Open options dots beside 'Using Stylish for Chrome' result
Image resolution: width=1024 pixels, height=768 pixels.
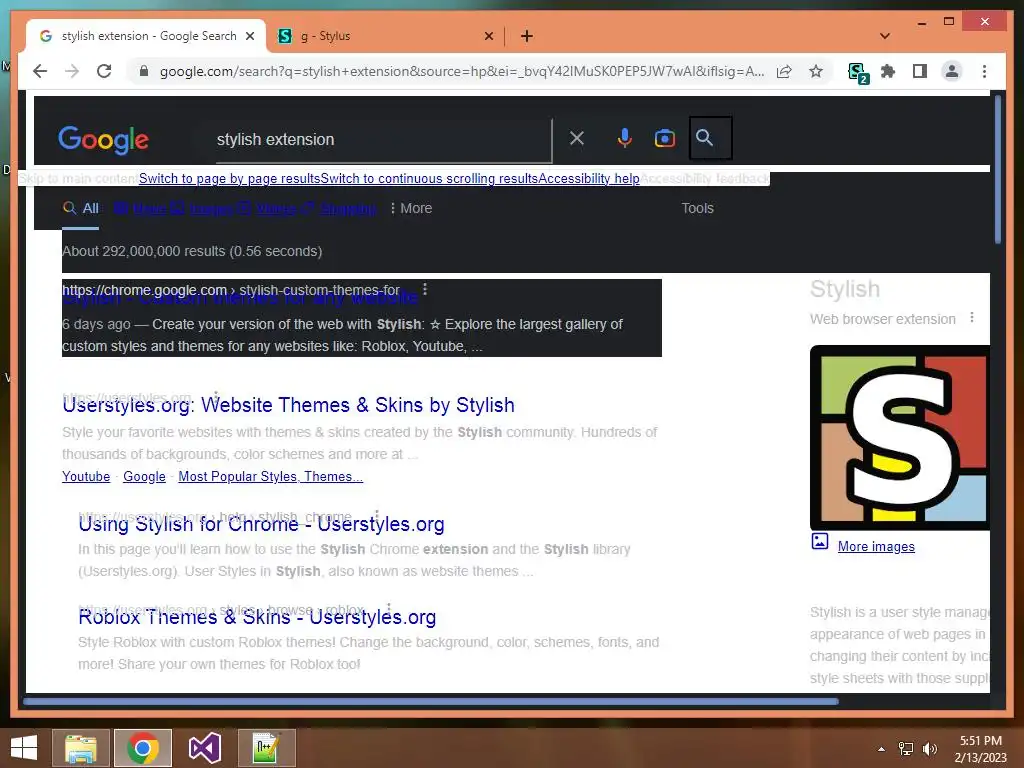pos(377,515)
